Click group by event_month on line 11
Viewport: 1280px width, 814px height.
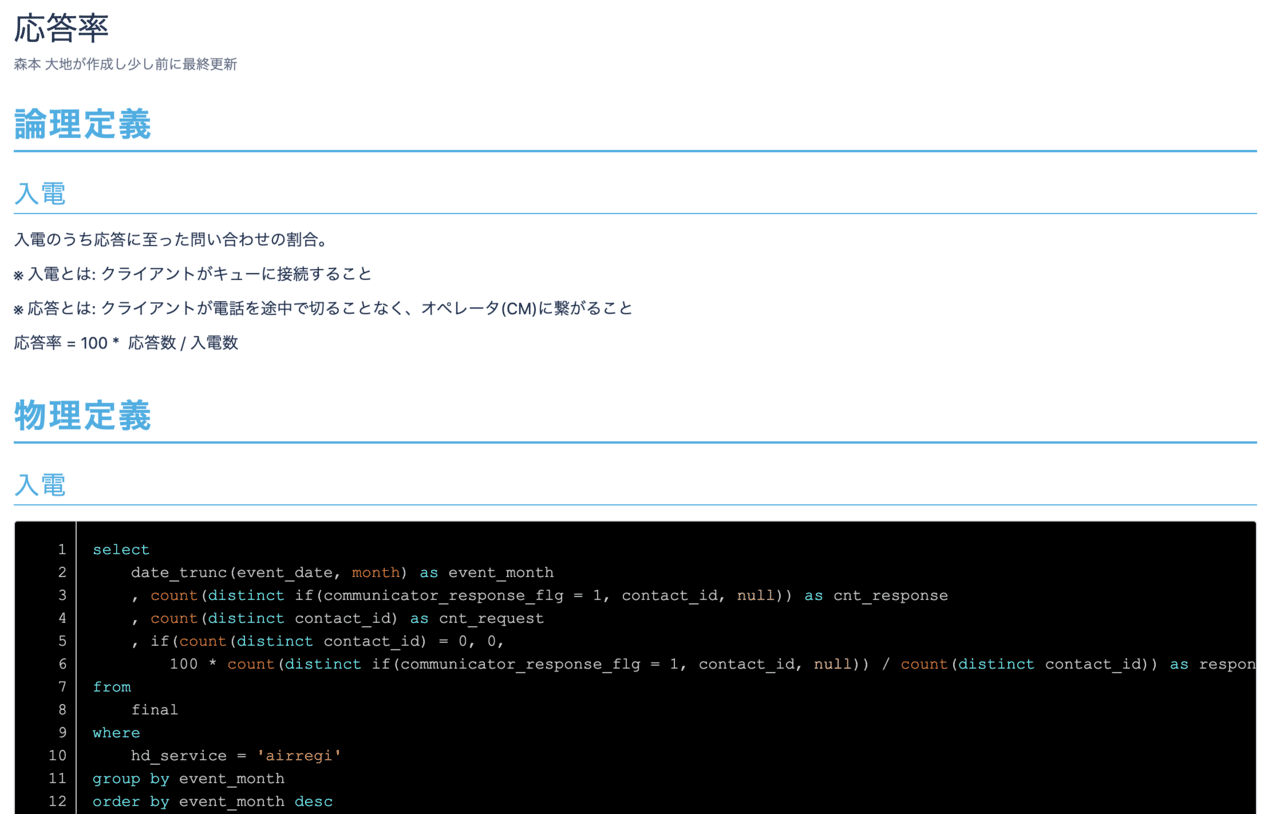pyautogui.click(x=189, y=780)
